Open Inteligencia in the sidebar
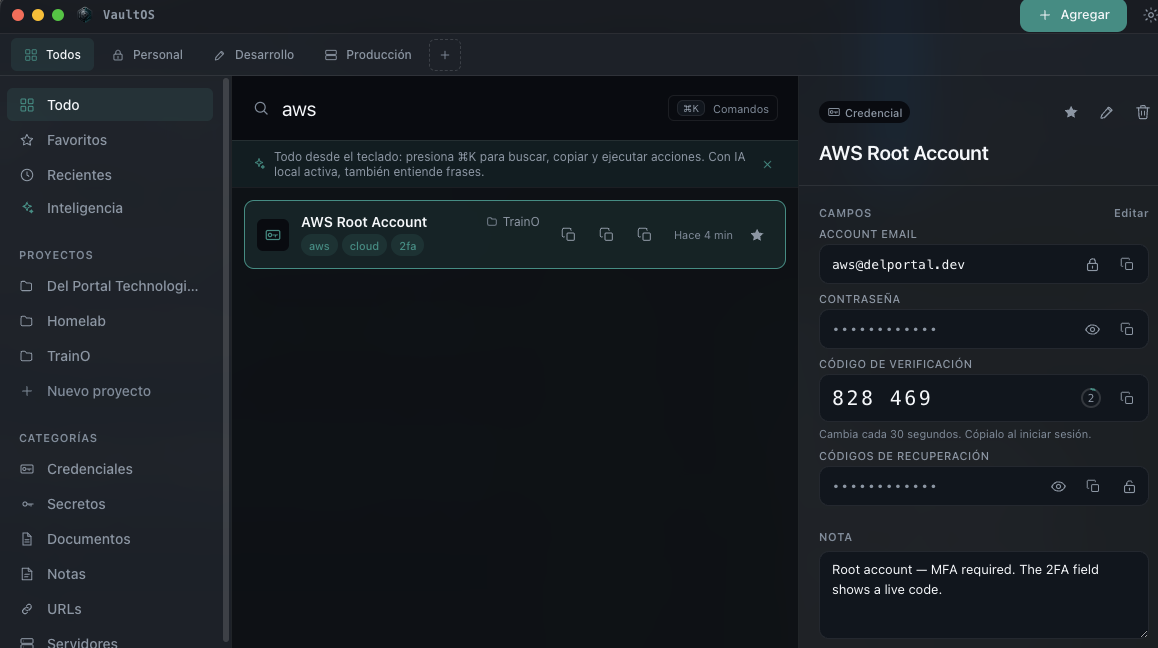The width and height of the screenshot is (1158, 648). (110, 208)
